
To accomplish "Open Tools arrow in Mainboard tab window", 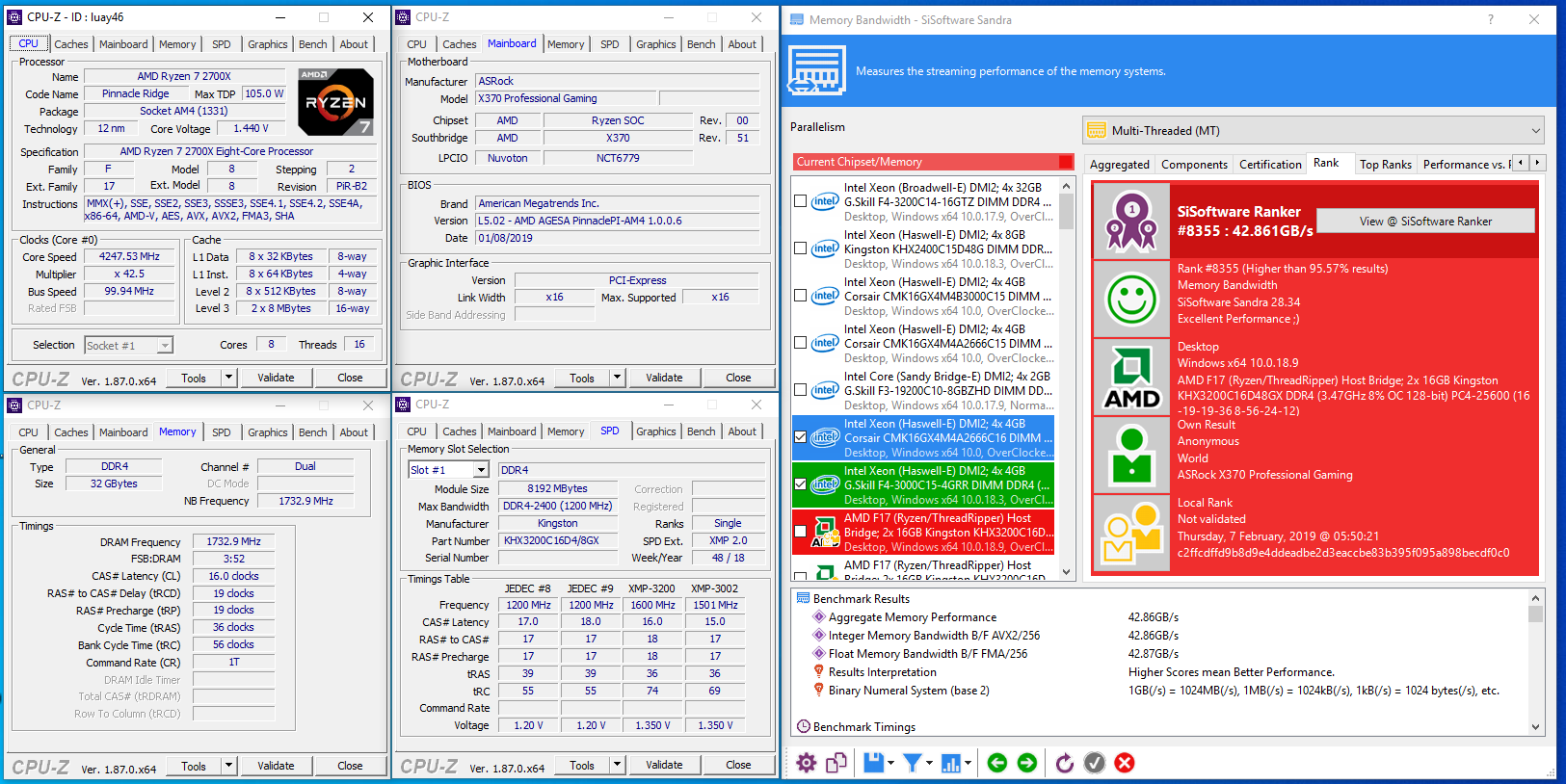I will [618, 378].
